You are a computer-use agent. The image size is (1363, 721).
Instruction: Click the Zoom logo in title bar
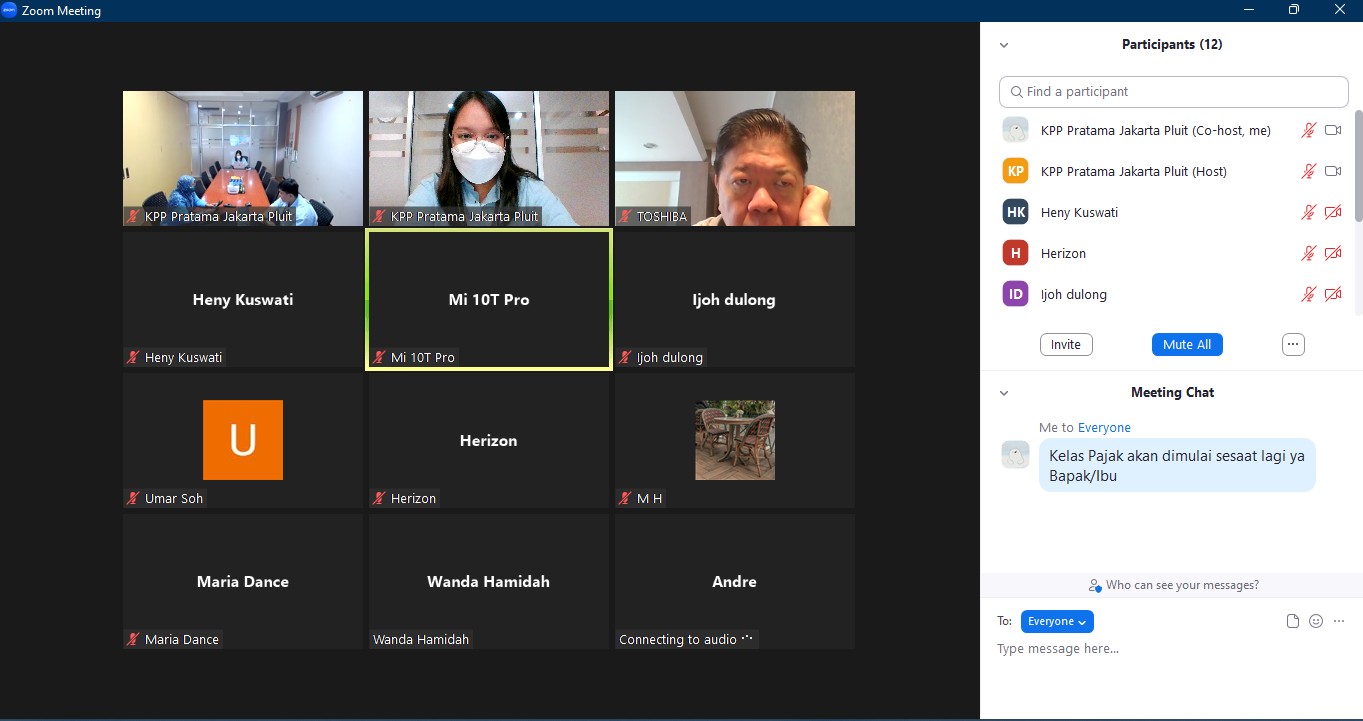coord(10,10)
